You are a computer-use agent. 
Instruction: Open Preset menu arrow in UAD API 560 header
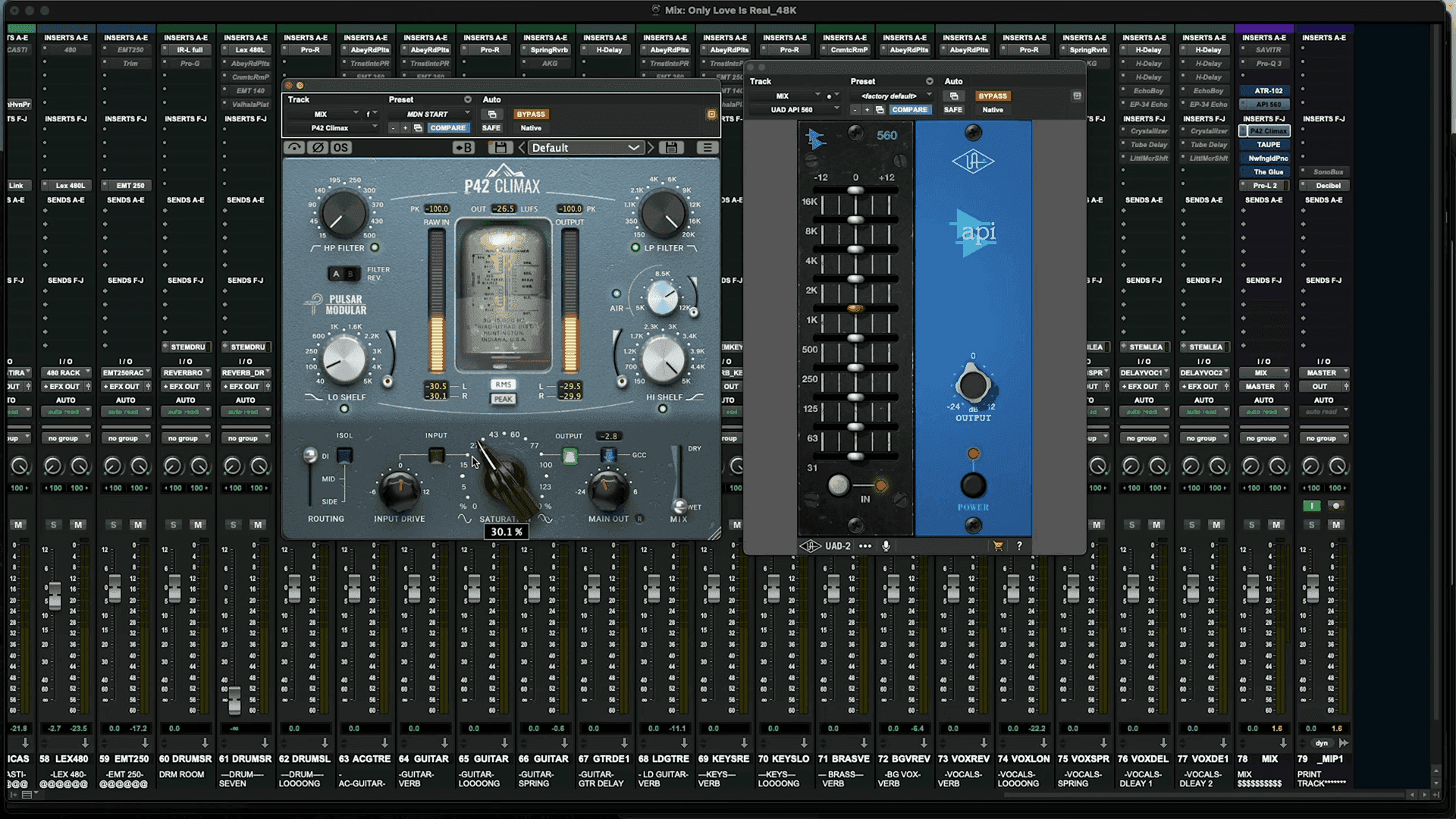coord(929,81)
